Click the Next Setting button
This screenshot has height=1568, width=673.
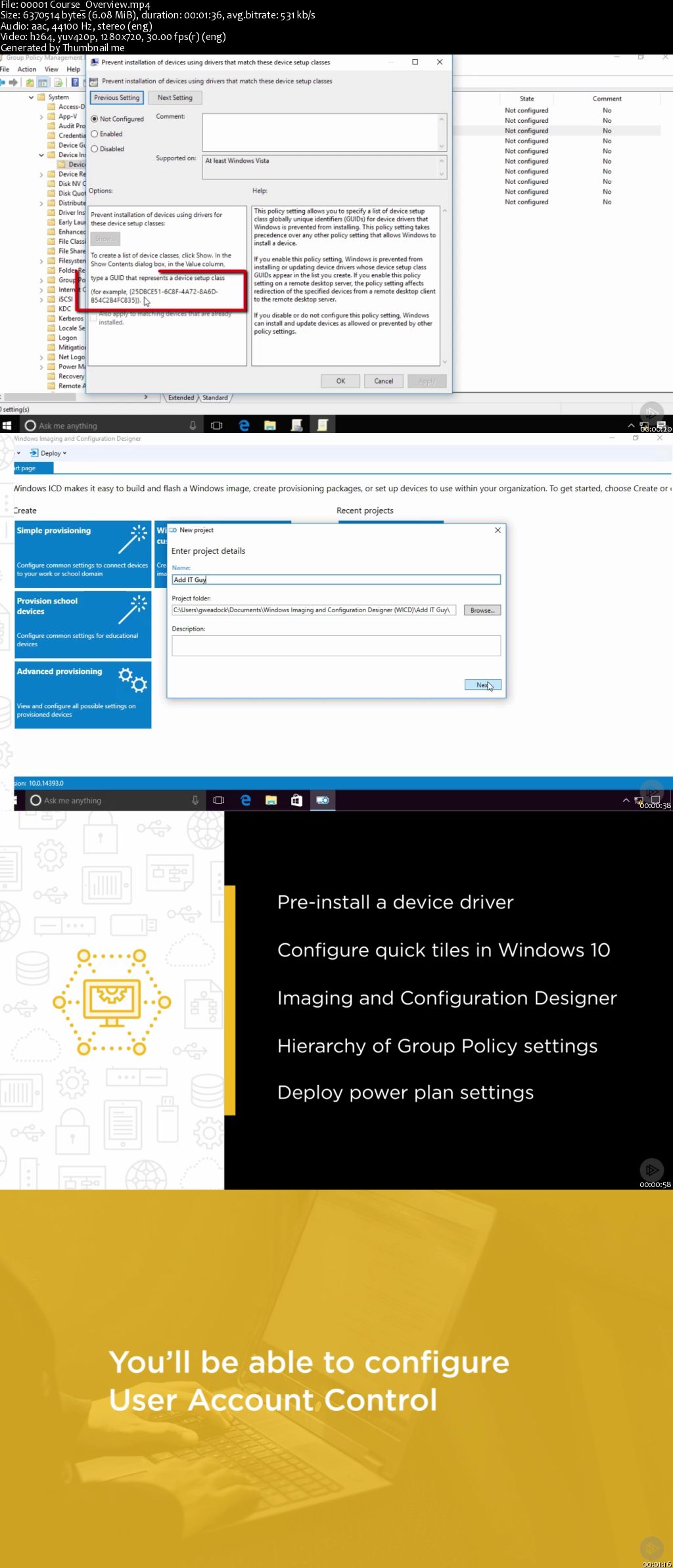[x=175, y=98]
